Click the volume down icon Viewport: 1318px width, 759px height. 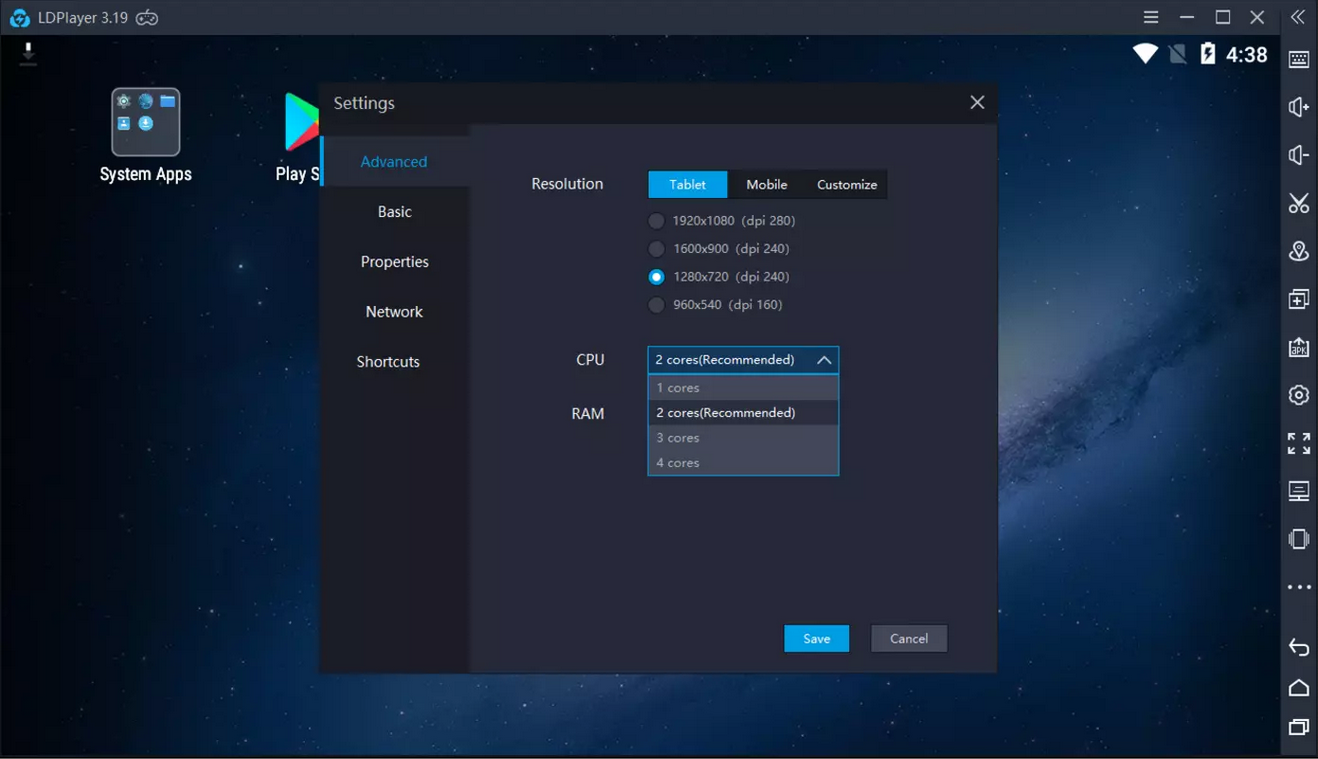pyautogui.click(x=1298, y=155)
